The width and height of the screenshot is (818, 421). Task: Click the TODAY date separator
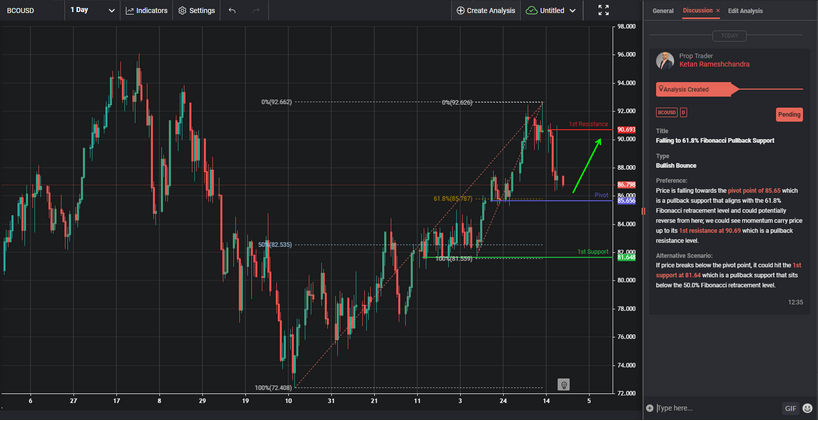(729, 36)
